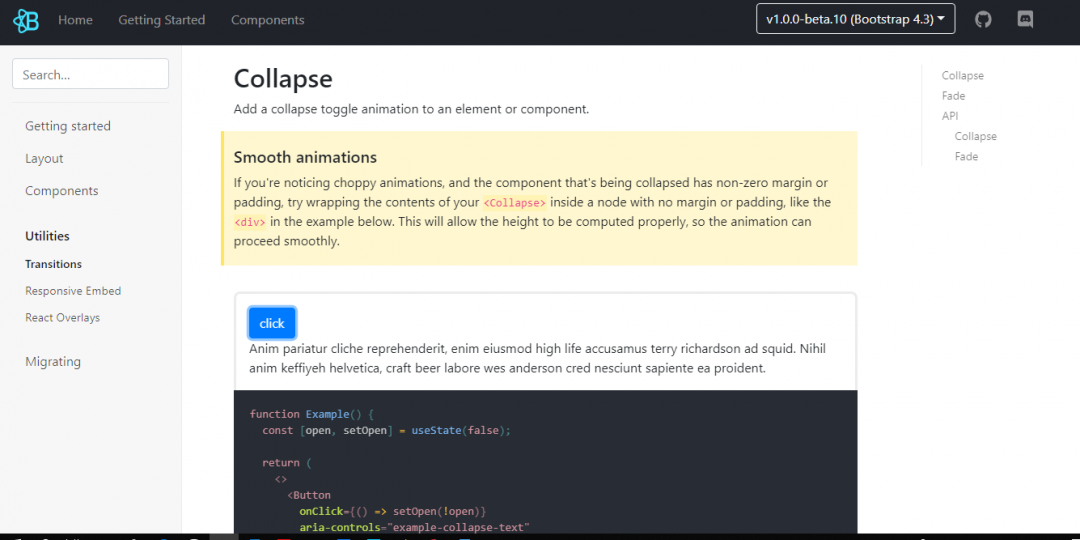Jump to Collapse under API contents

coord(975,136)
